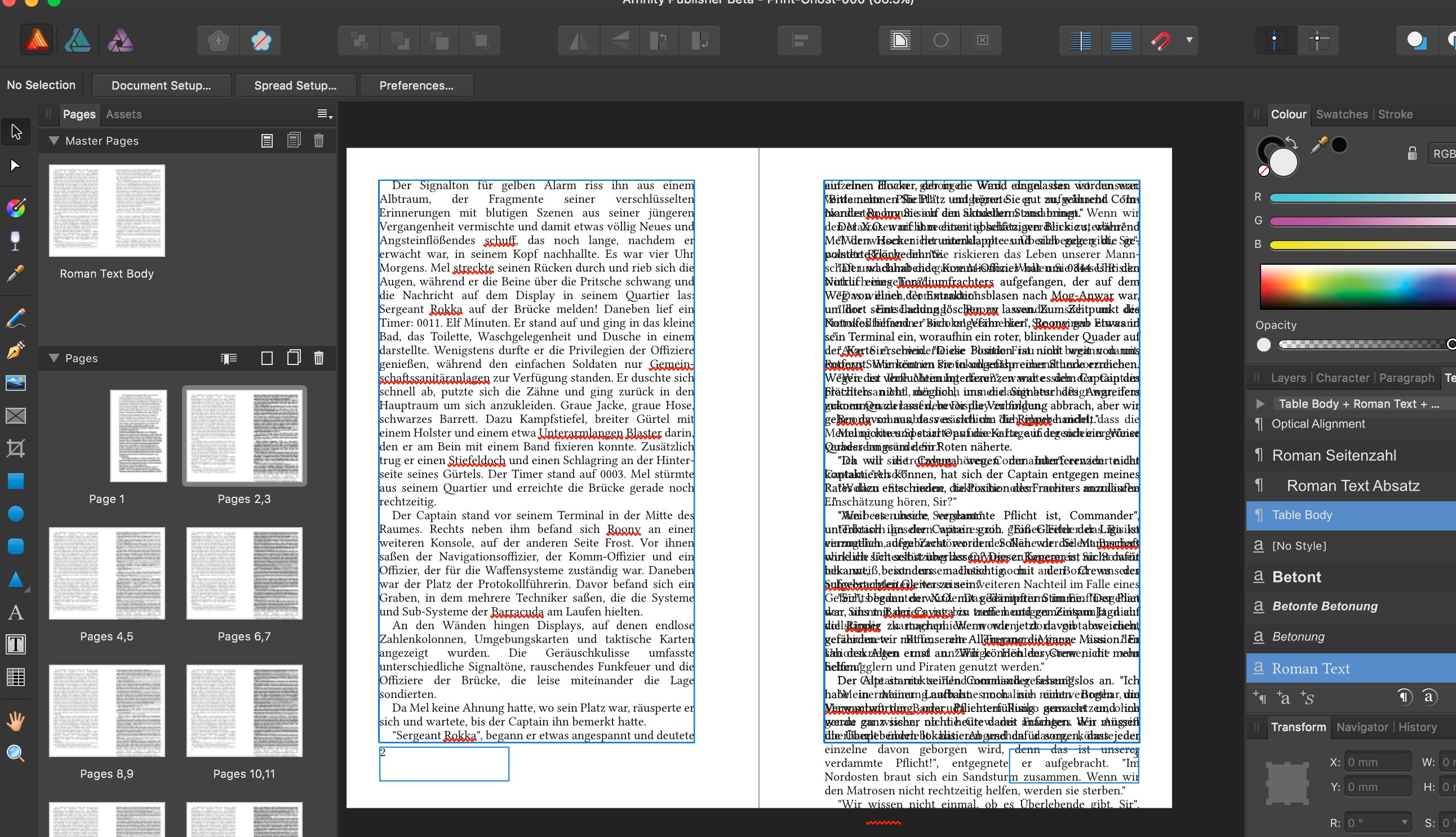The height and width of the screenshot is (837, 1456).
Task: Set colour to none via red-slash circle
Action: point(1263,170)
